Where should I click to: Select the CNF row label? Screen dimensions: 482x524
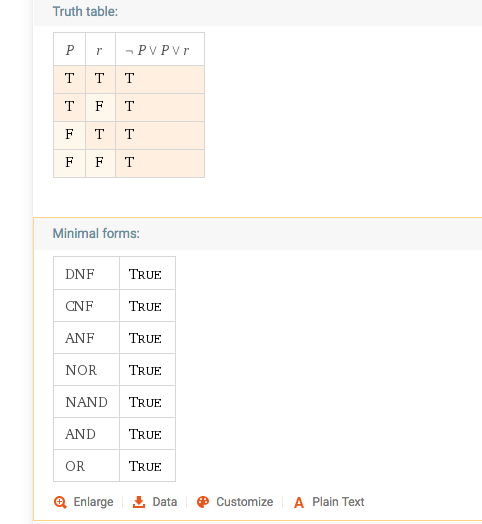[79, 306]
